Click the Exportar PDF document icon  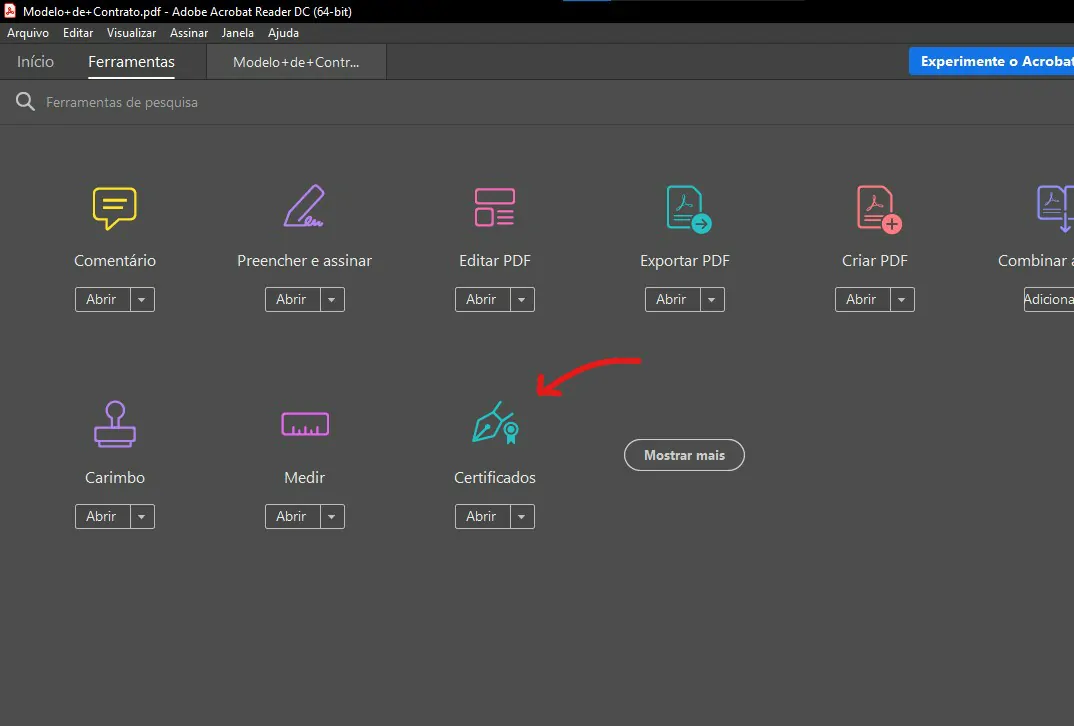pos(688,209)
